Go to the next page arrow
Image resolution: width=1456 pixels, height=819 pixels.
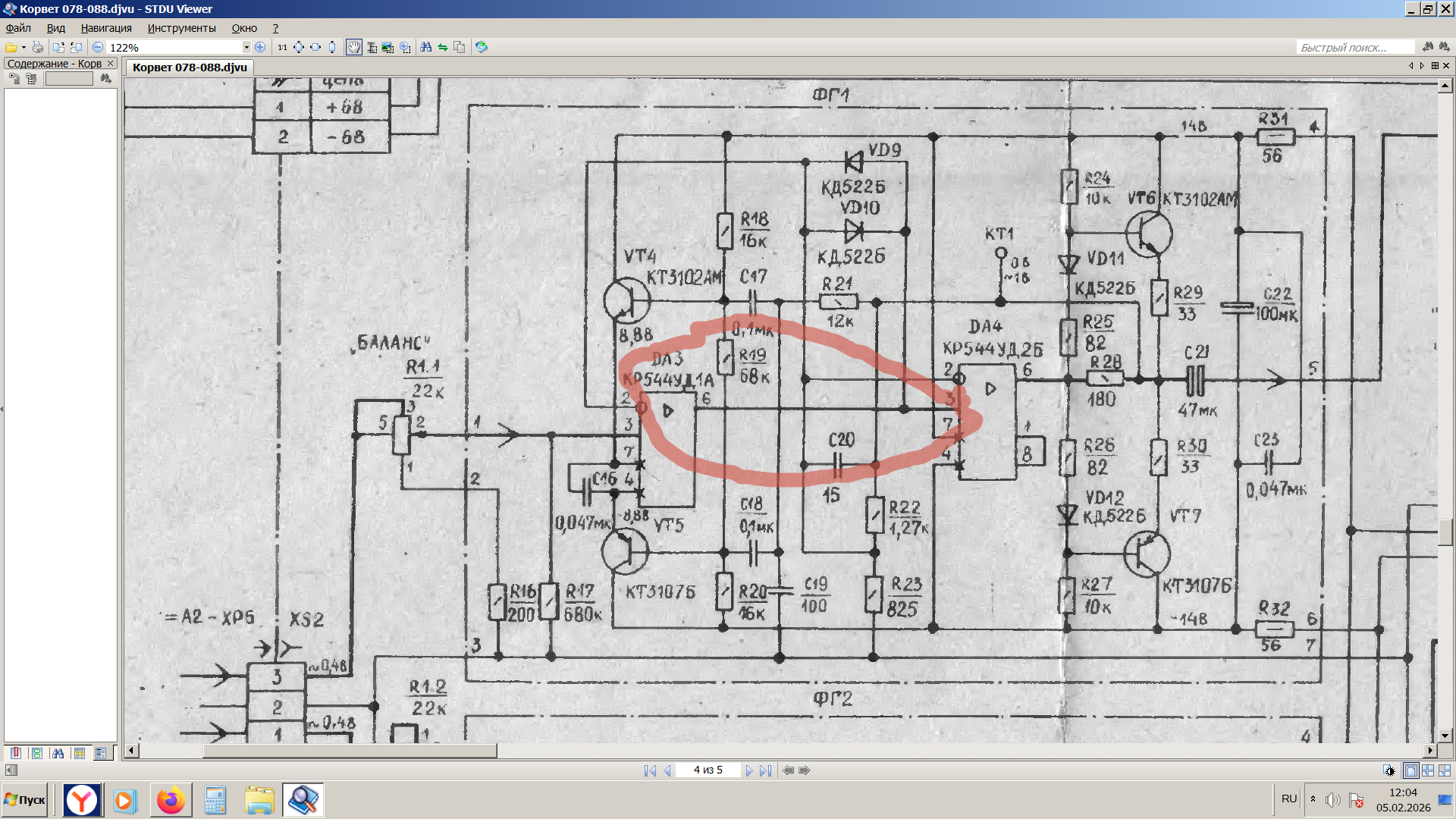(x=748, y=770)
